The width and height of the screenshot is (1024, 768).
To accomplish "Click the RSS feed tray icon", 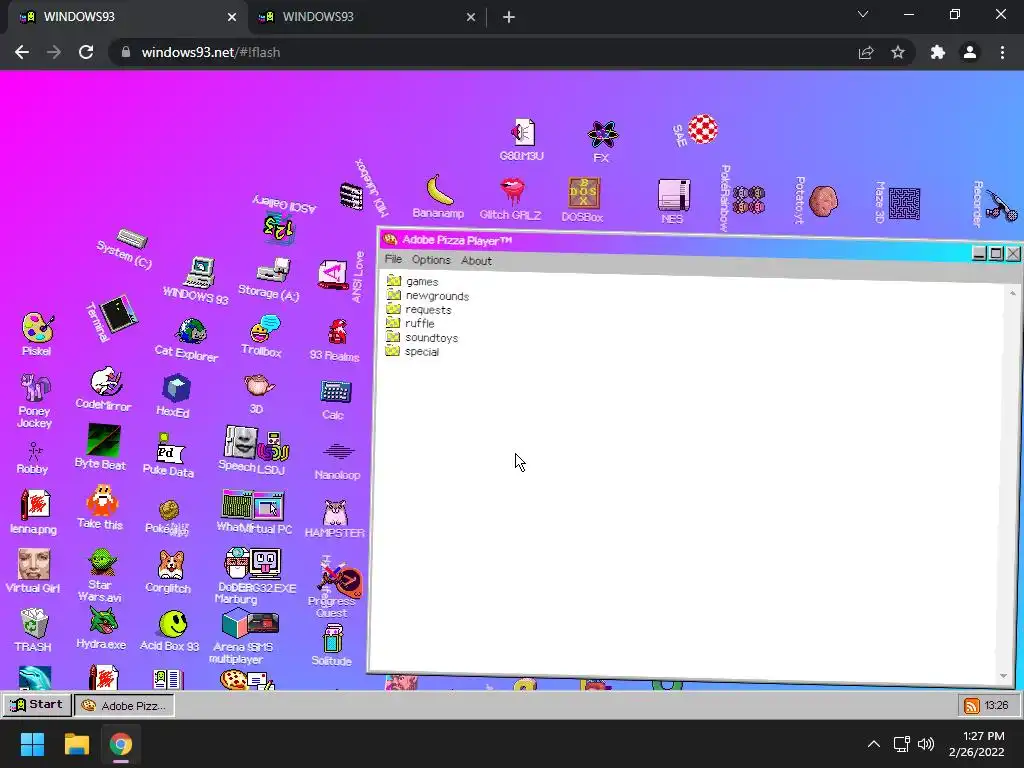I will [x=971, y=705].
